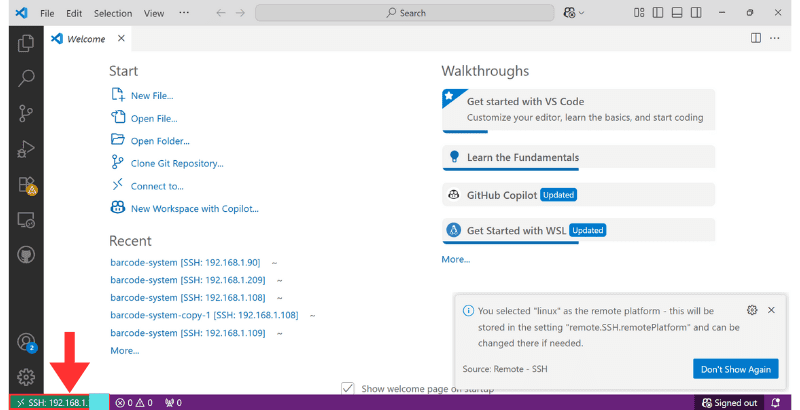Open the Accounts menu icon

tap(27, 342)
